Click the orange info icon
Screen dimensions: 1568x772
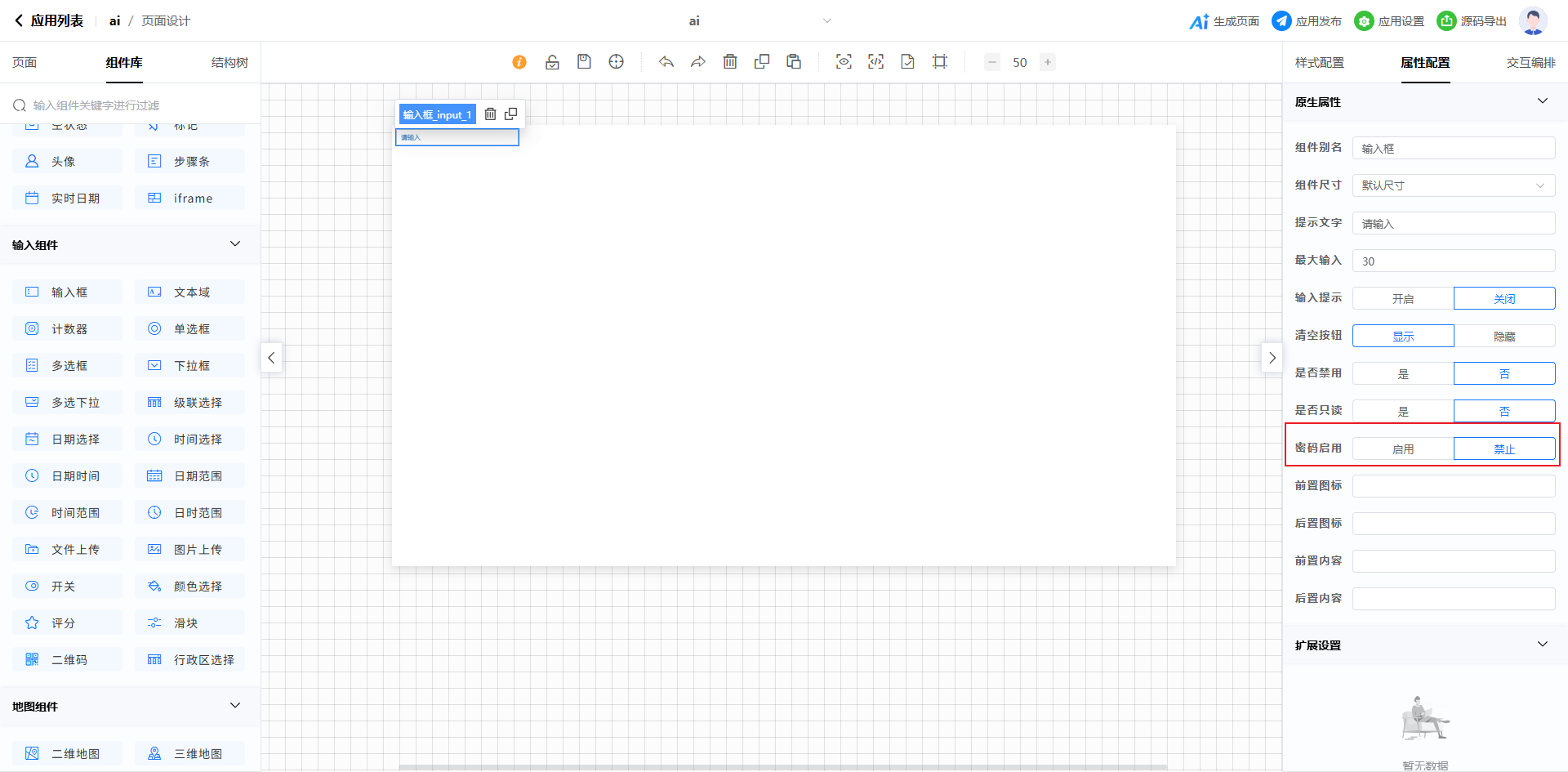519,62
